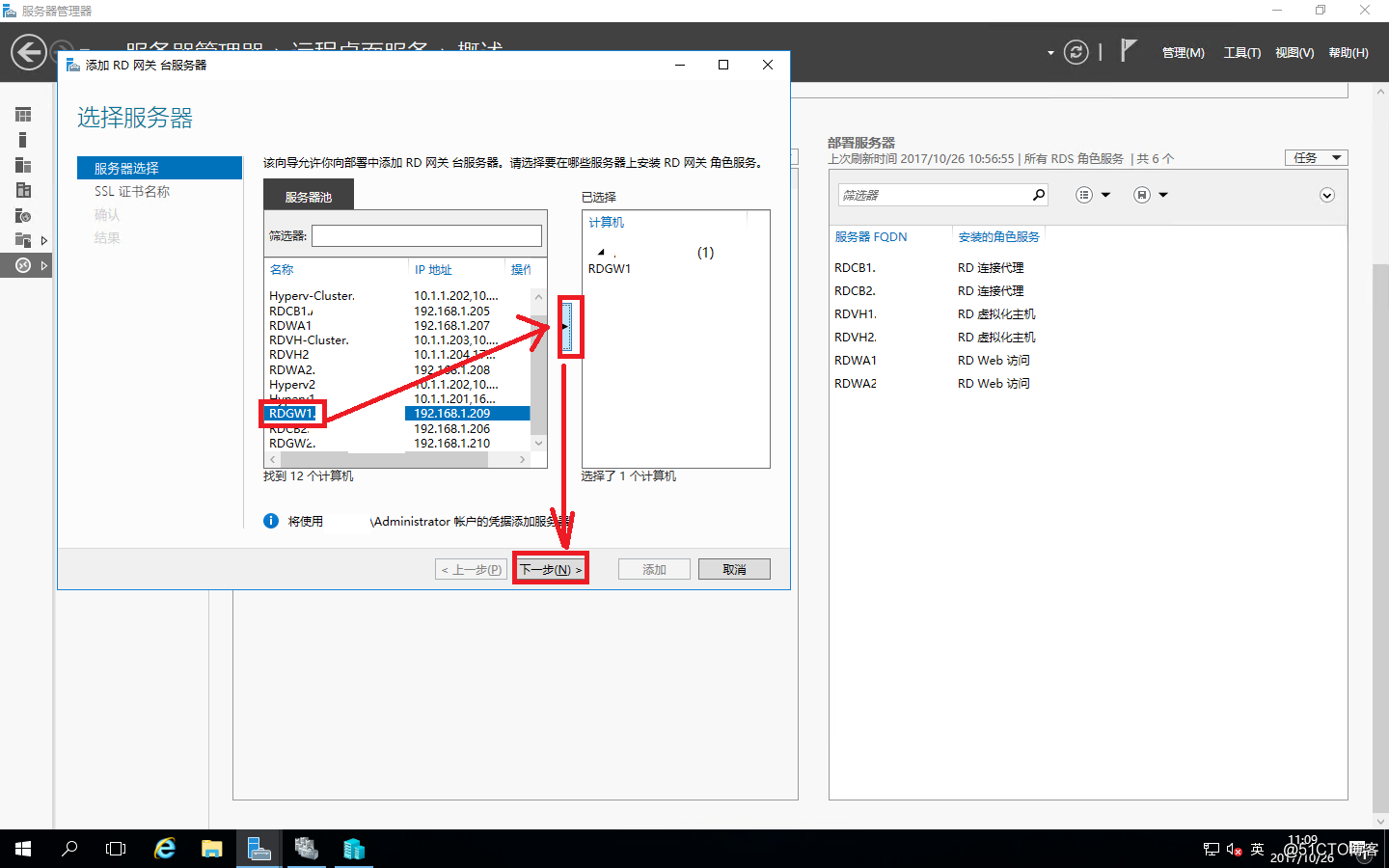1389x868 pixels.
Task: Click the server pool horizontal scrollbar
Action: tap(397, 460)
